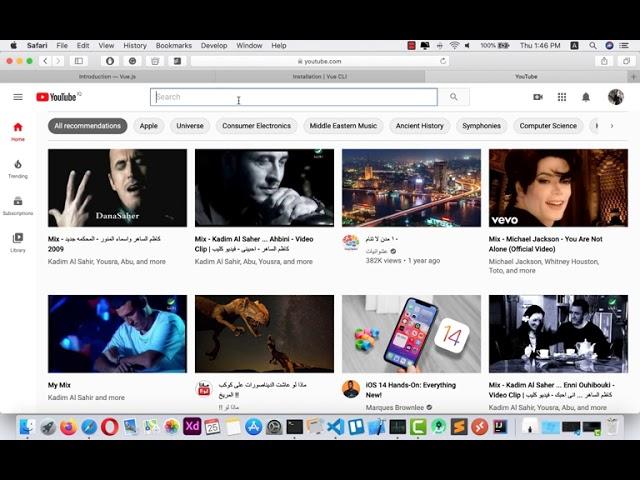Open Library in the sidebar
The image size is (640, 480).
coord(18,242)
